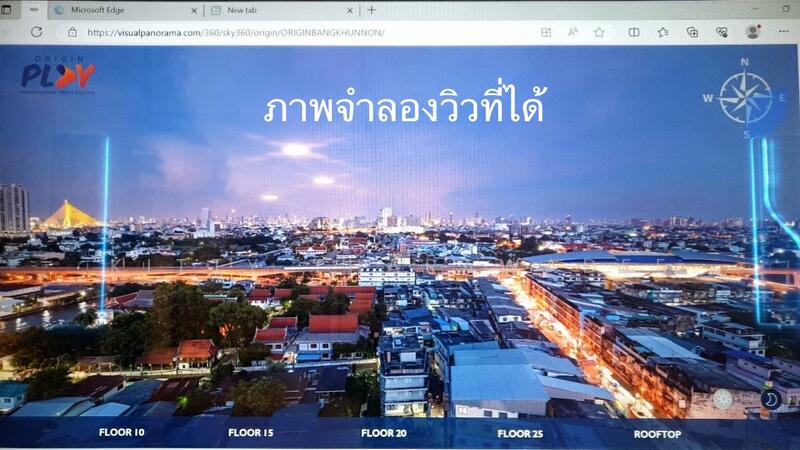Select the FLOOR 10 view
The width and height of the screenshot is (800, 450).
click(122, 433)
